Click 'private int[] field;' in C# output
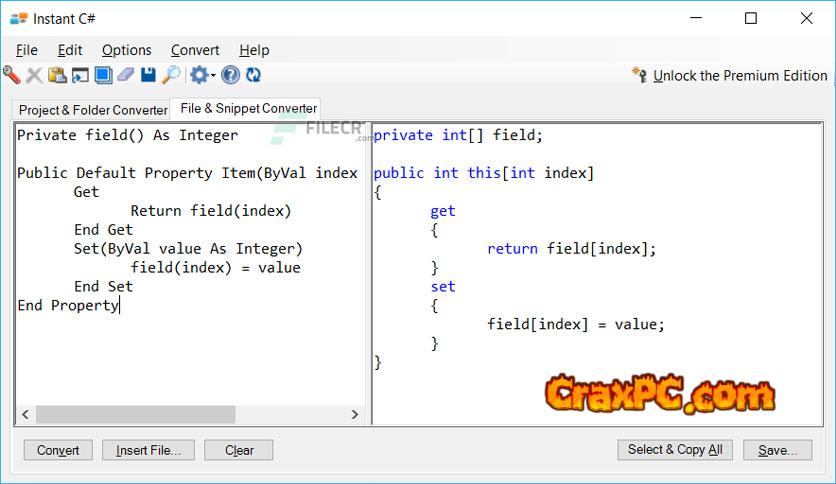Viewport: 836px width, 484px height. 458,135
